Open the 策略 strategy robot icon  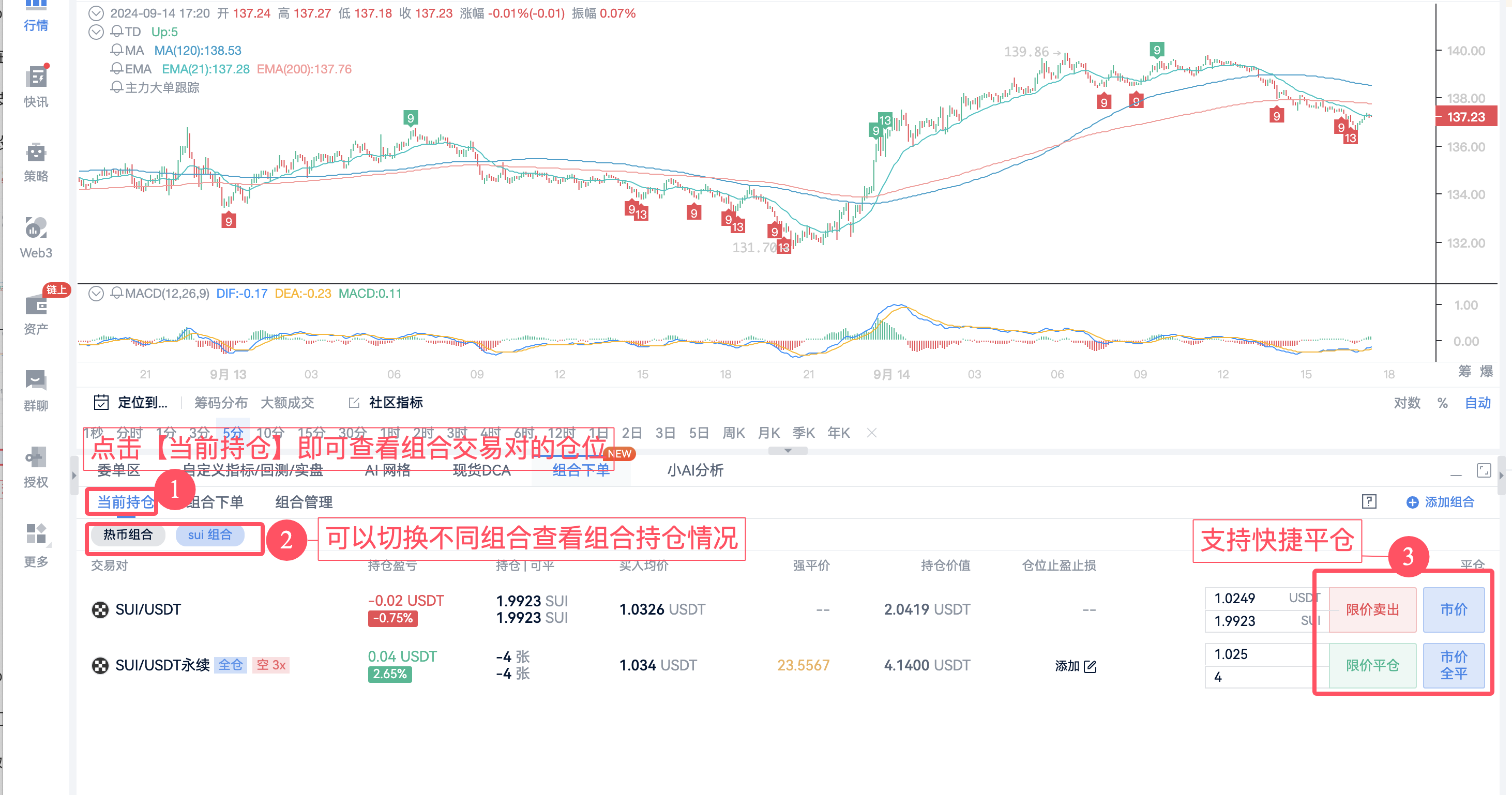tap(36, 152)
